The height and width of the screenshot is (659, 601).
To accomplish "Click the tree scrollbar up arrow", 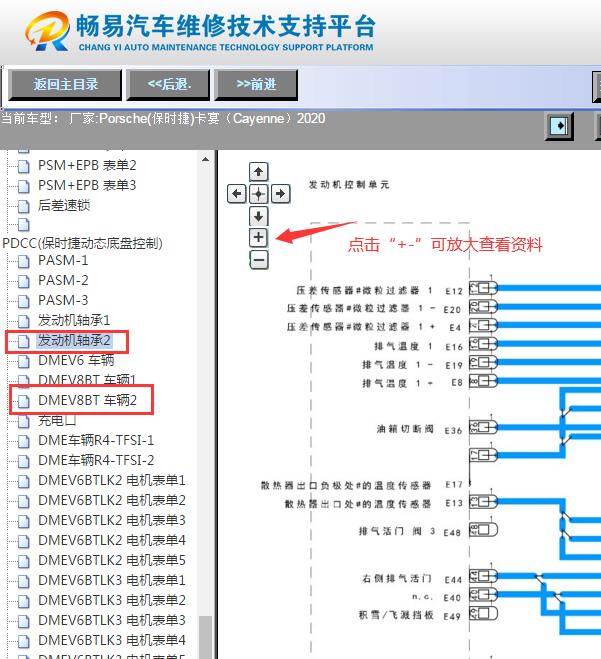I will click(206, 159).
